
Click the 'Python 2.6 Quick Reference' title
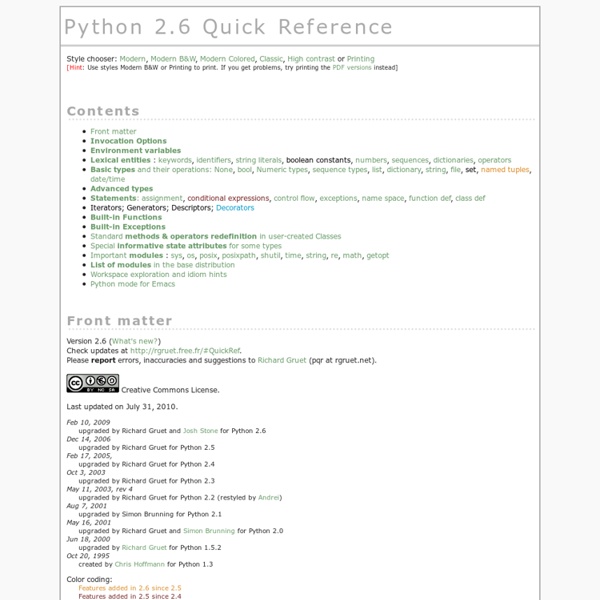point(228,27)
